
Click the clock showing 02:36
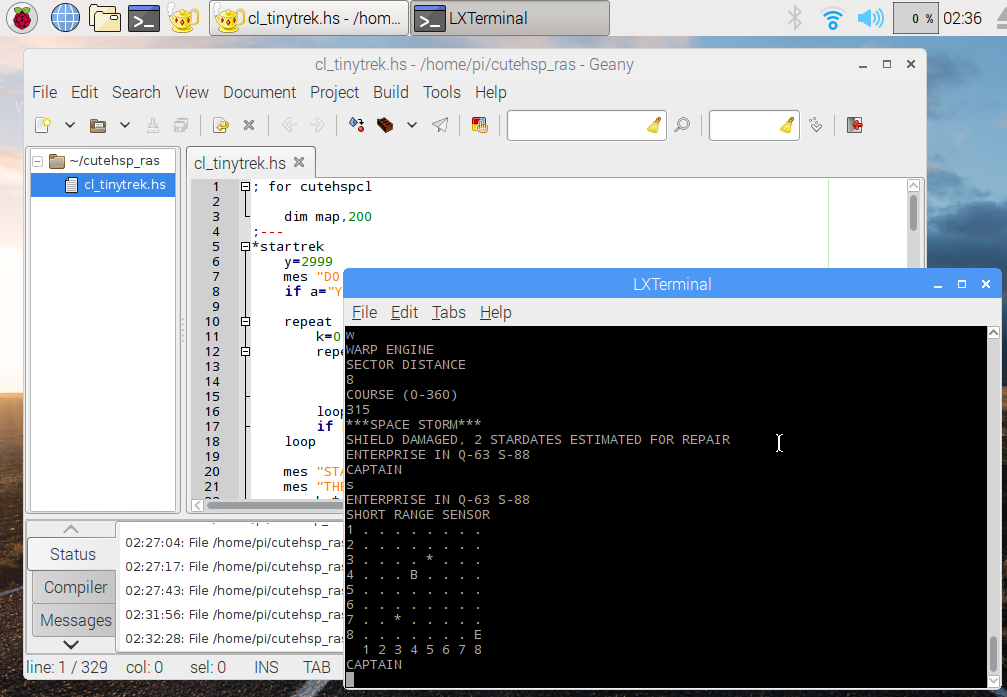[962, 18]
